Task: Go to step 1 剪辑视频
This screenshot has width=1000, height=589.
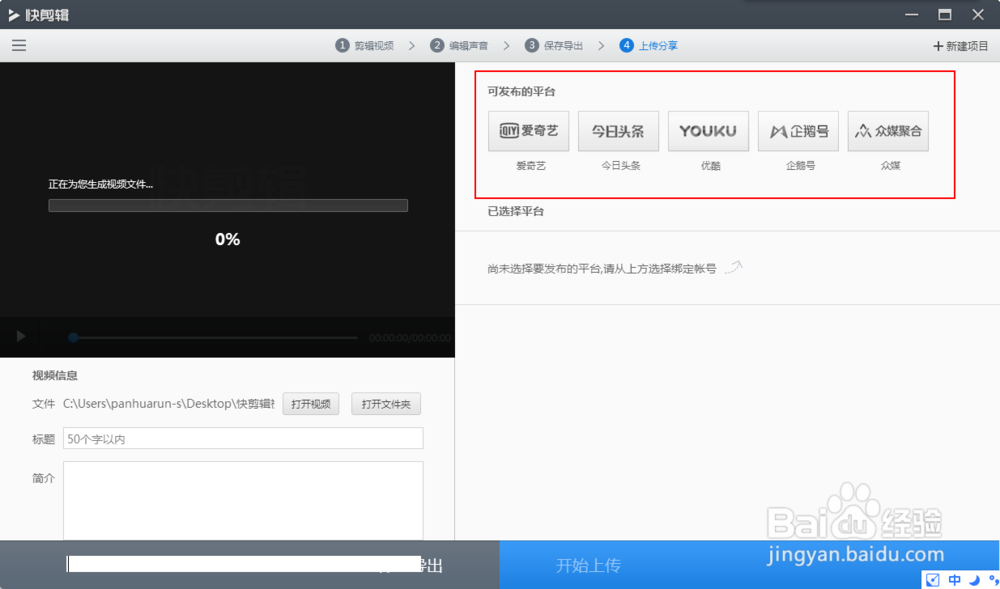Action: [x=365, y=45]
